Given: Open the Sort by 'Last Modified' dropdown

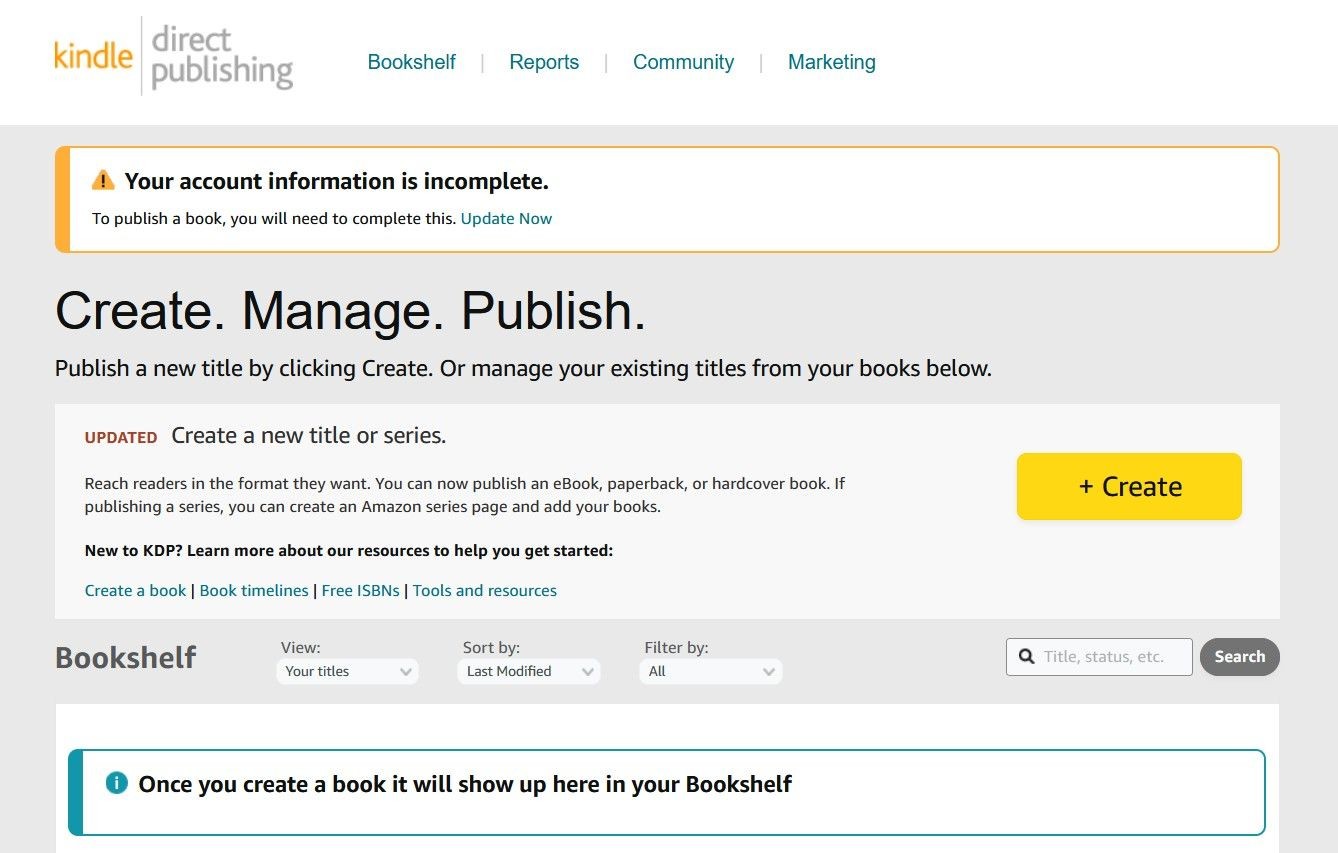Looking at the screenshot, I should pos(529,671).
